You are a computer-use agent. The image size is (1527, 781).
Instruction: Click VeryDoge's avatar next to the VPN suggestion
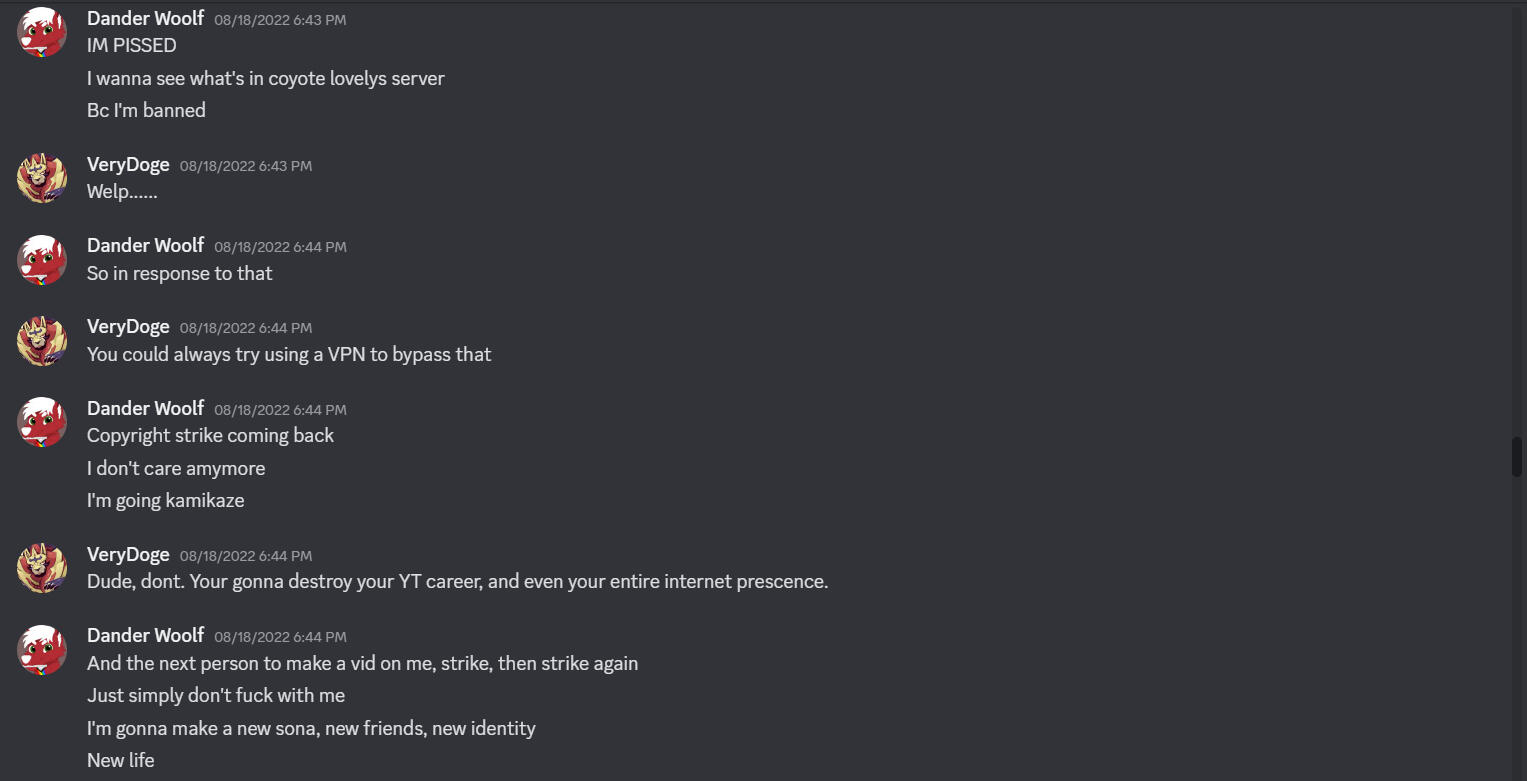pyautogui.click(x=42, y=340)
